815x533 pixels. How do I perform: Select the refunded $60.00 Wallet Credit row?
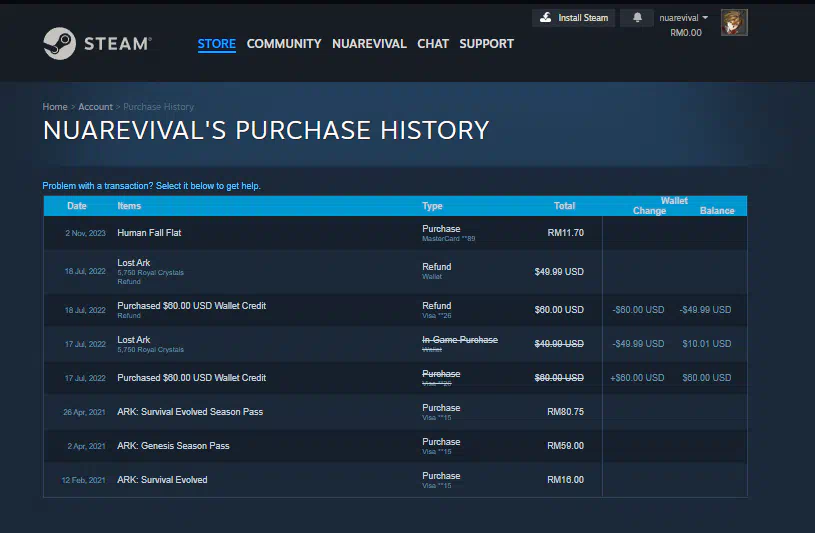point(395,310)
